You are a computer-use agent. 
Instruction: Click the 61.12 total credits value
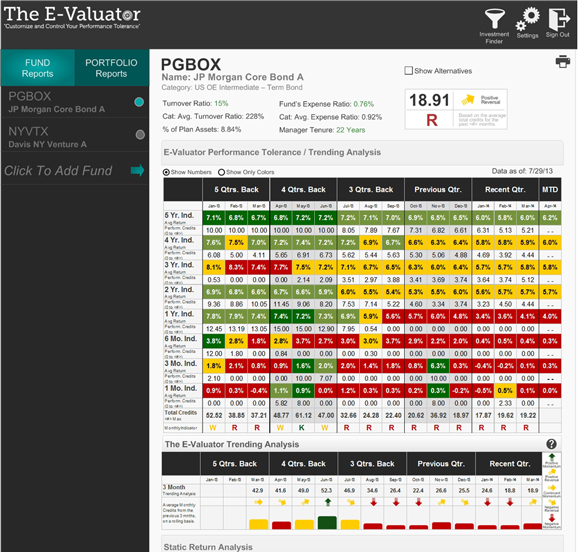pos(303,415)
